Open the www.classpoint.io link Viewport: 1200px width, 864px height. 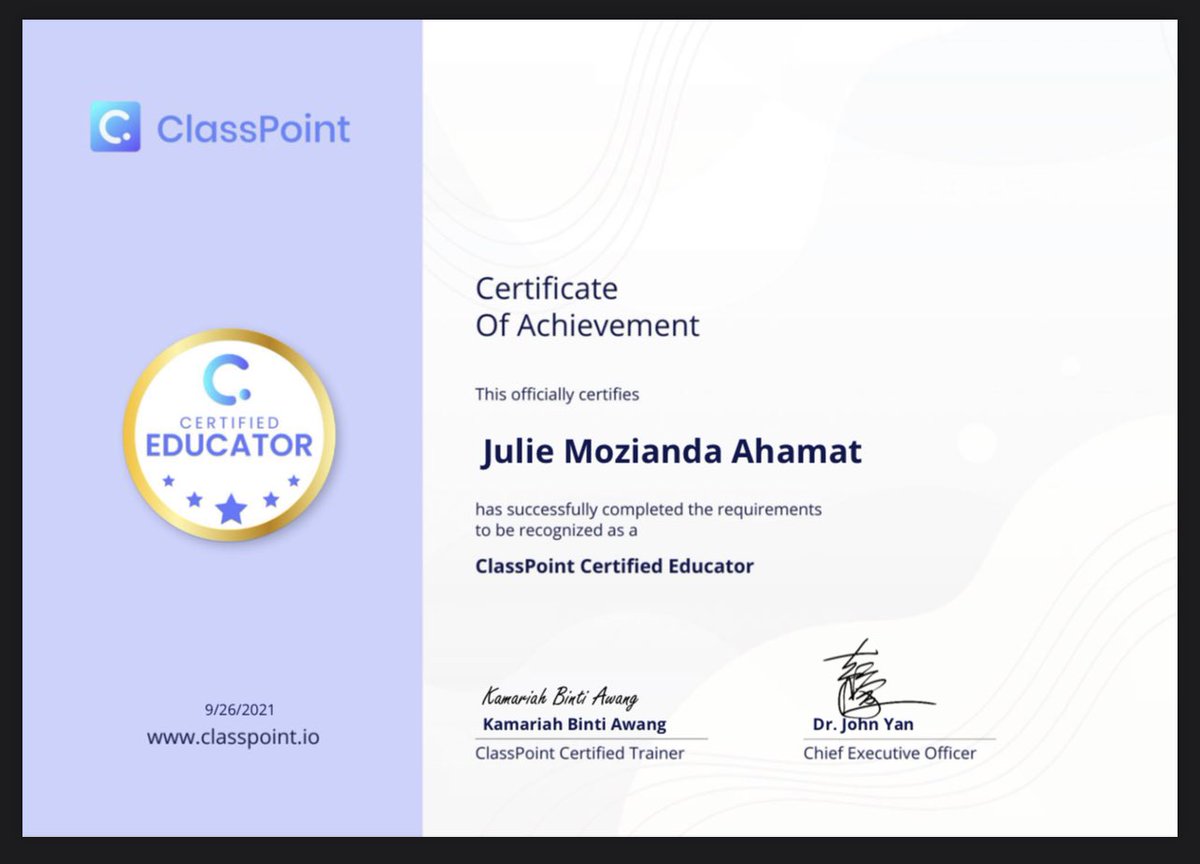pyautogui.click(x=233, y=738)
